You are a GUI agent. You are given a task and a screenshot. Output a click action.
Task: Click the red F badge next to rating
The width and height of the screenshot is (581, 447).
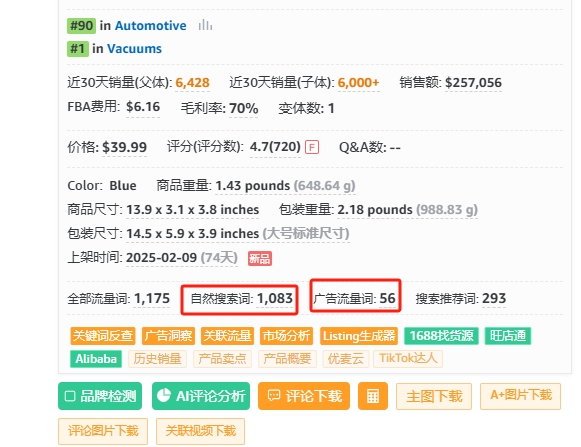pos(312,148)
